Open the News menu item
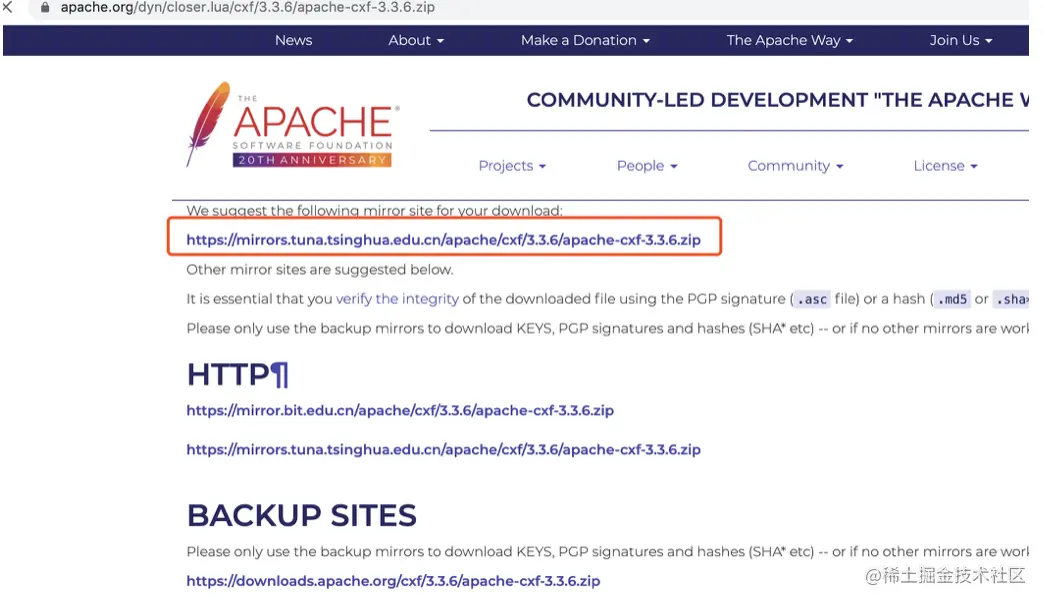Screen dimensions: 1044x604 point(294,40)
